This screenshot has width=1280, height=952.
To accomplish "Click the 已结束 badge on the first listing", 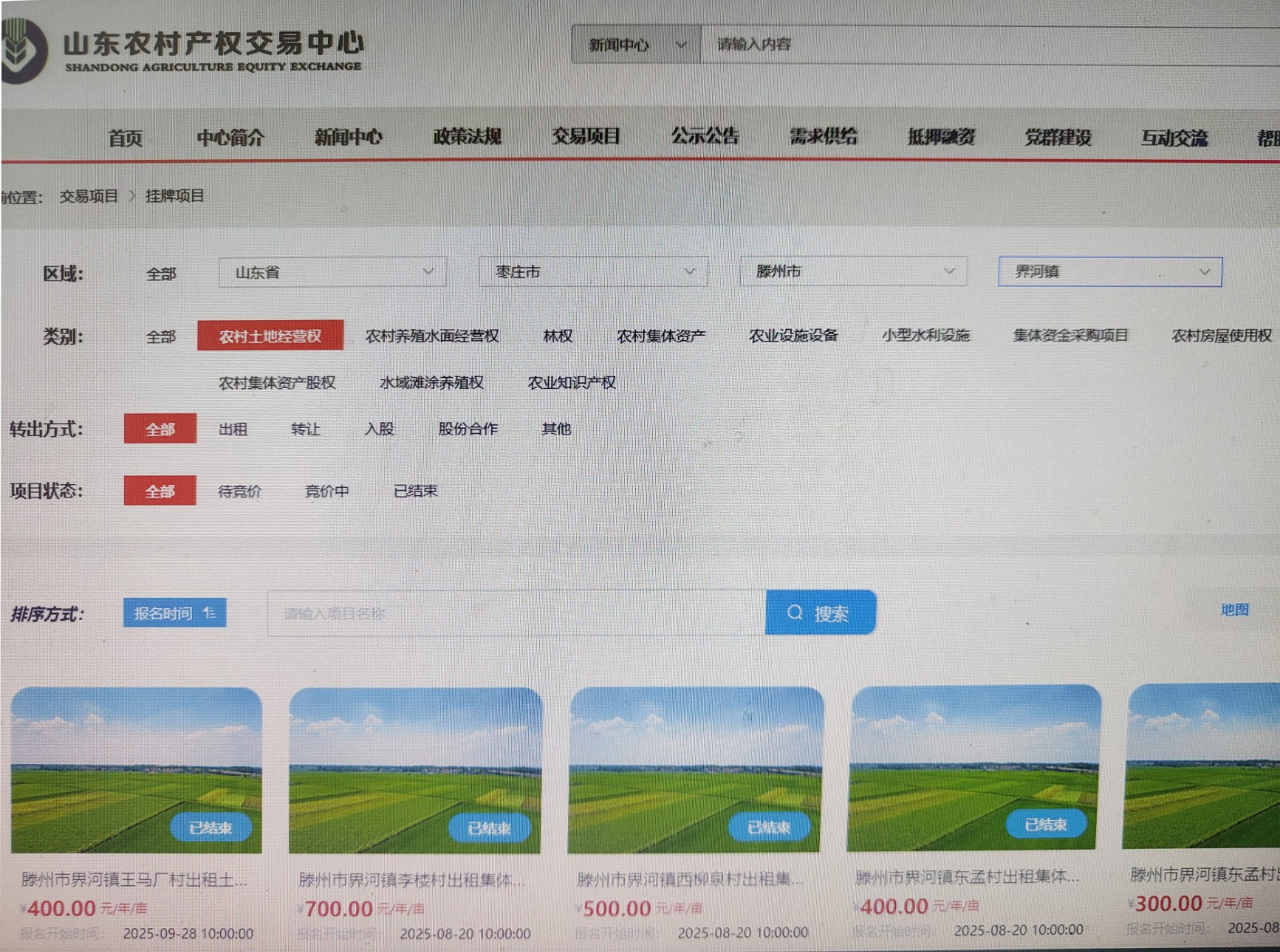I will pos(212,828).
